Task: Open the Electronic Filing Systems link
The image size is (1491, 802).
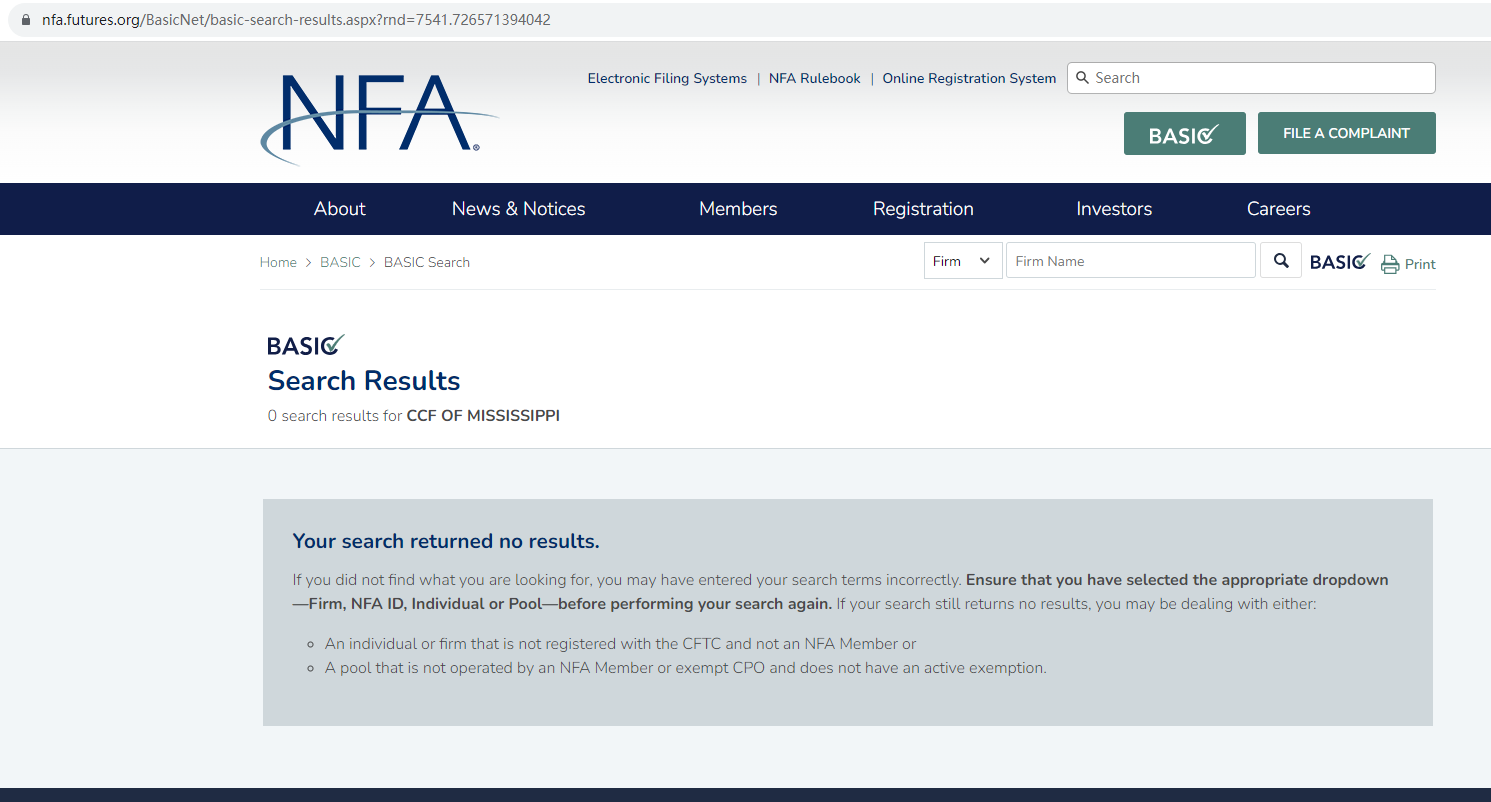Action: (667, 78)
